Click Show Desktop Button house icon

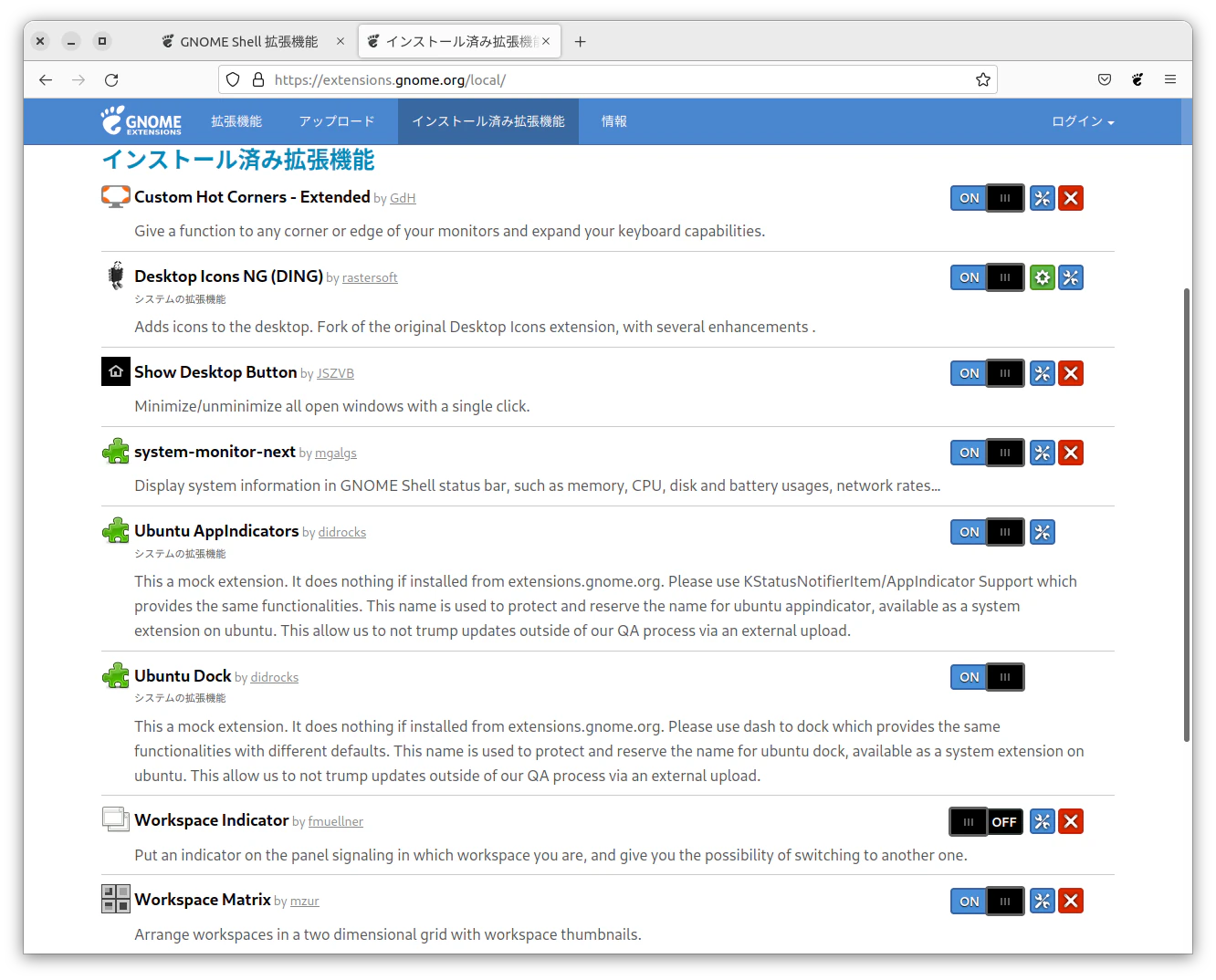(x=116, y=371)
